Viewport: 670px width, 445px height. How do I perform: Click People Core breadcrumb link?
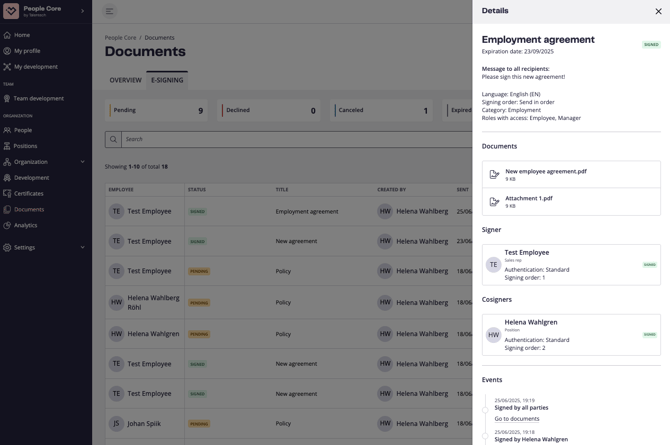pyautogui.click(x=120, y=38)
